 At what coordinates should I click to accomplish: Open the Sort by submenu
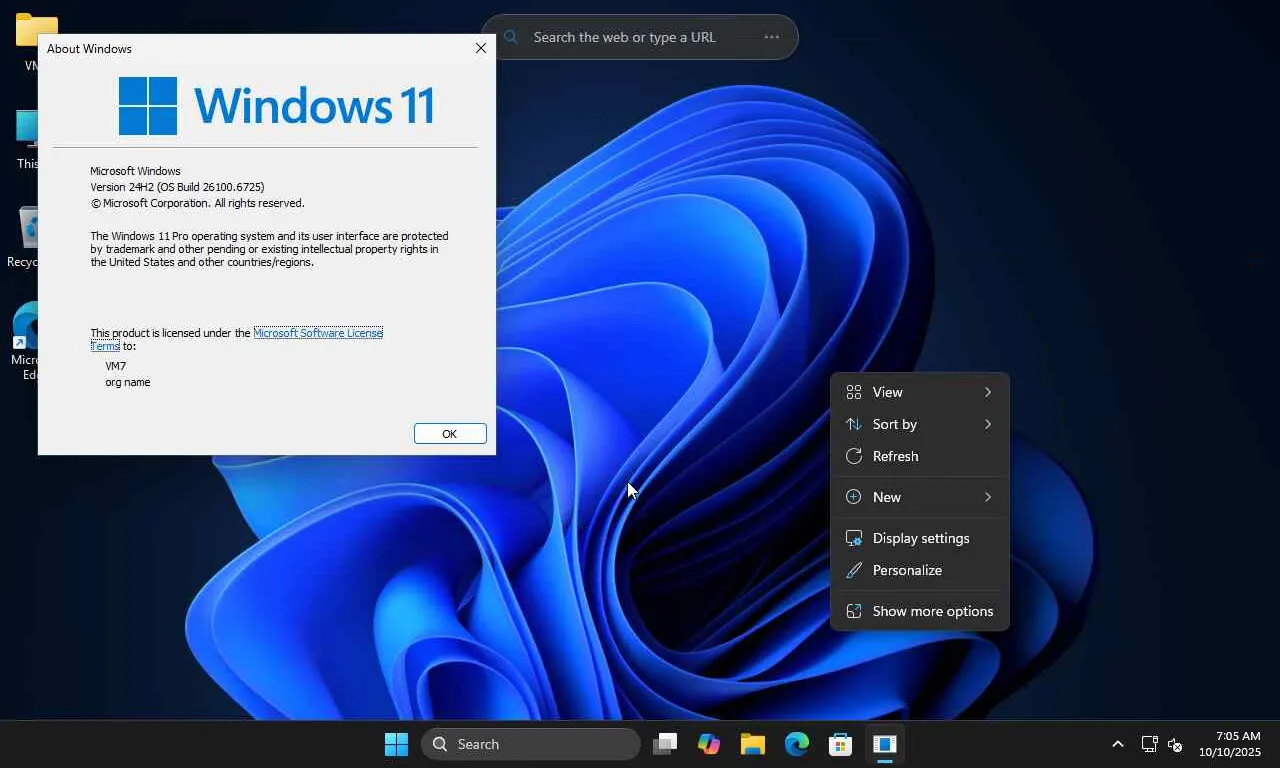click(x=919, y=424)
